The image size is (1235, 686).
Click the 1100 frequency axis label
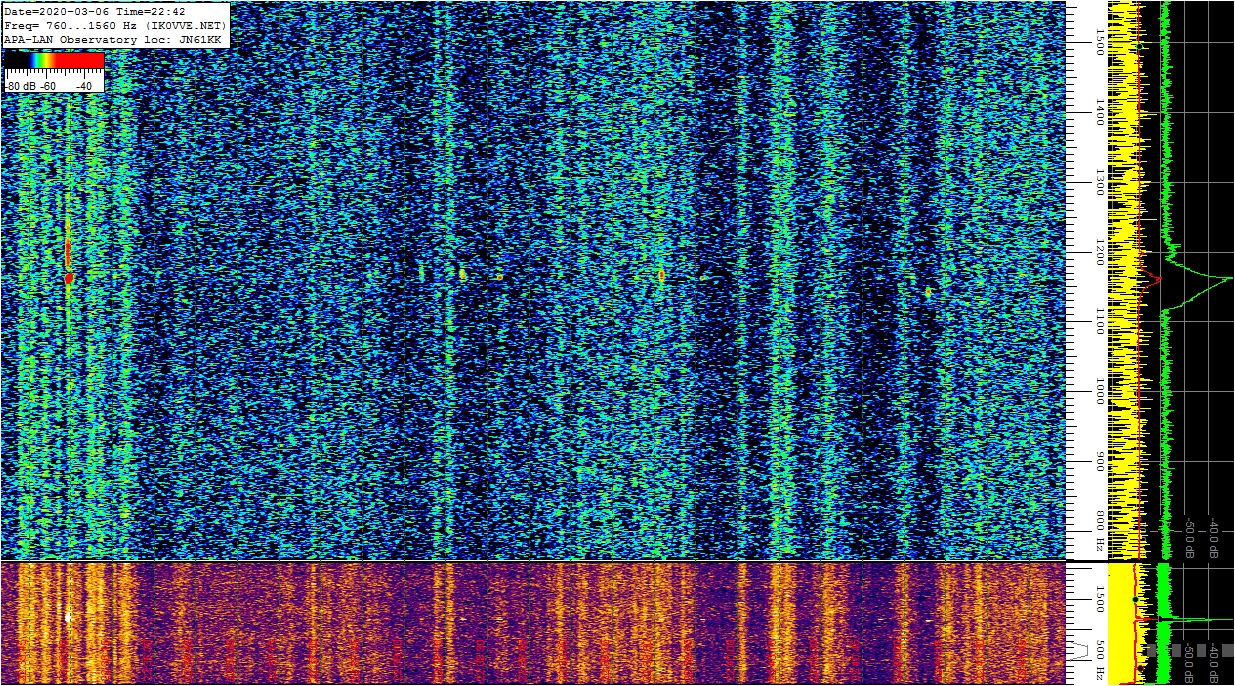tap(1100, 321)
